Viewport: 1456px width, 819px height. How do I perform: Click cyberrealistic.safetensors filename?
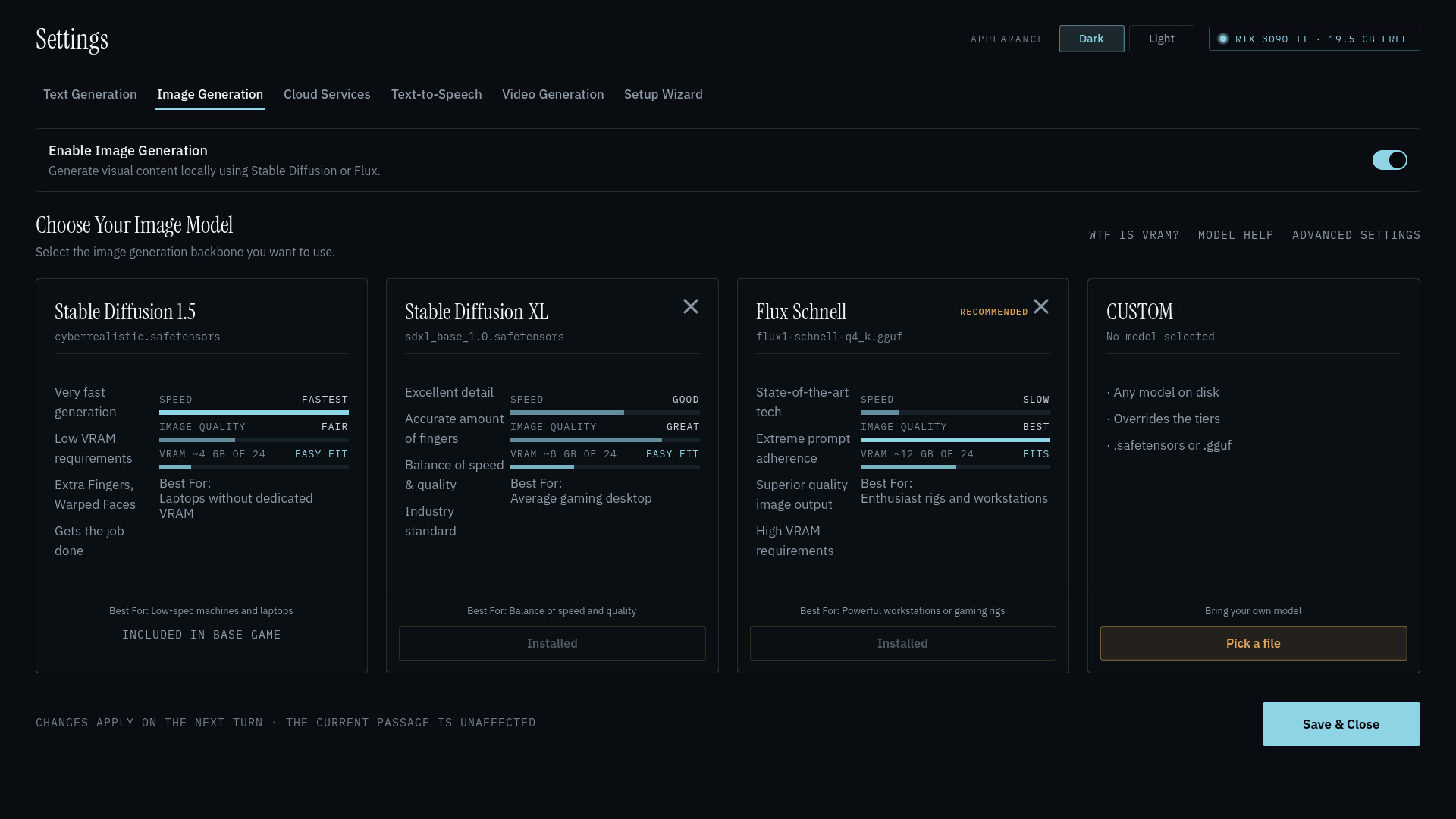[x=137, y=337]
